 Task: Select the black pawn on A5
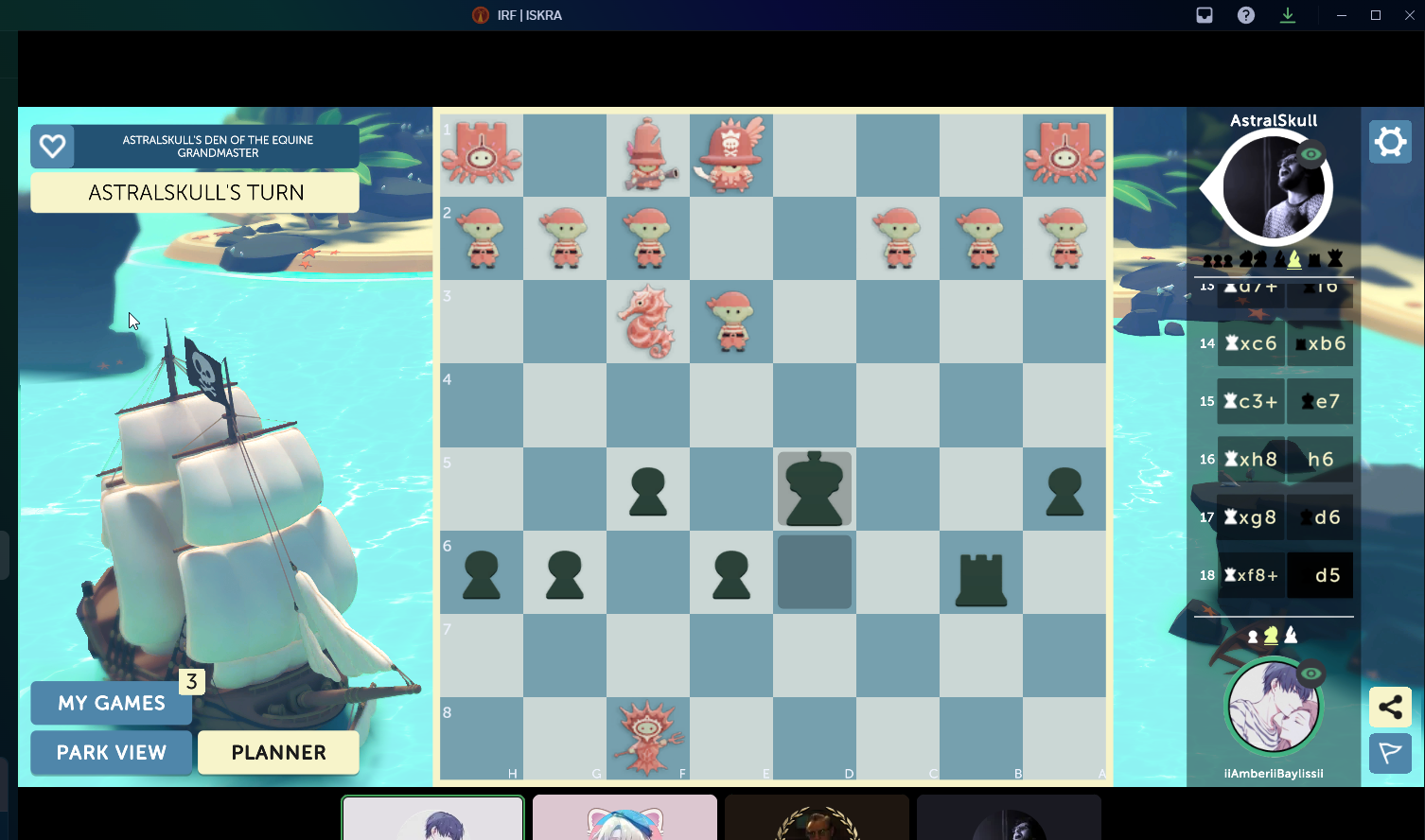click(x=1064, y=492)
